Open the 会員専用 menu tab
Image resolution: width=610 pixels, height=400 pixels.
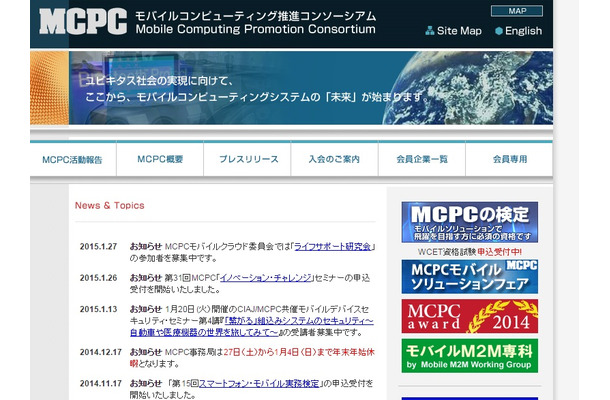point(509,159)
